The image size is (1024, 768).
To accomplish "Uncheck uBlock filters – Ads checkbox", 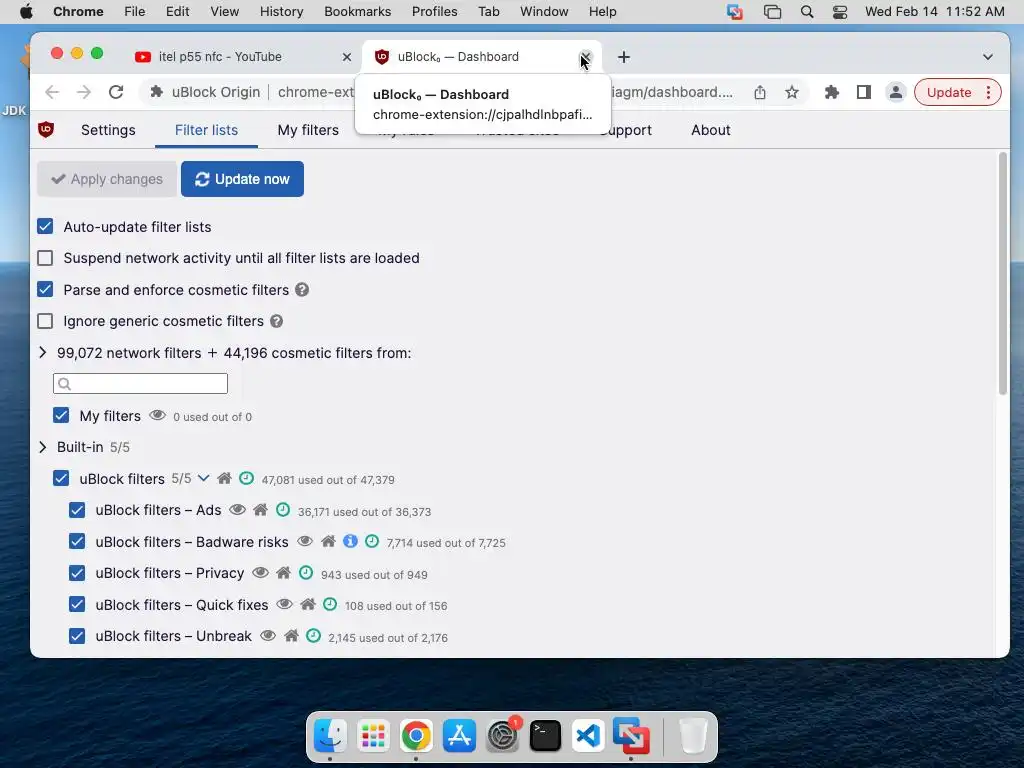I will click(76, 509).
